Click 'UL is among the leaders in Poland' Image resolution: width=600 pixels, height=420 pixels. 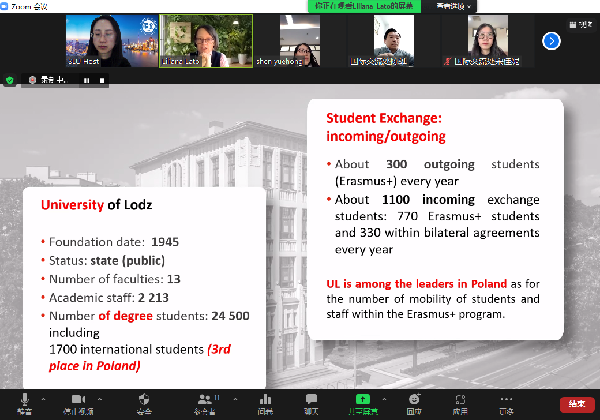pos(416,284)
